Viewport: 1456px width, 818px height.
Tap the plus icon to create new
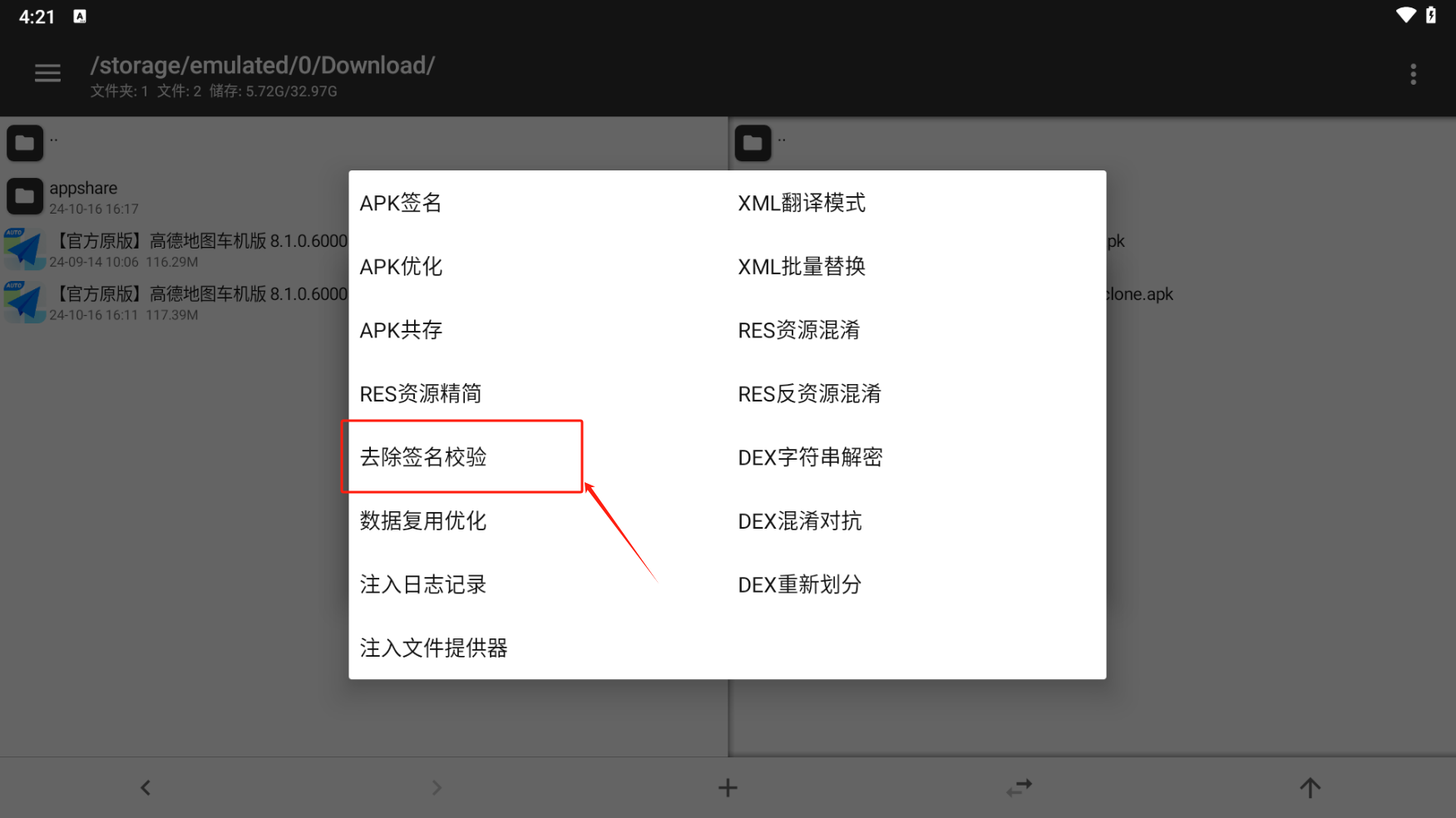pyautogui.click(x=728, y=787)
